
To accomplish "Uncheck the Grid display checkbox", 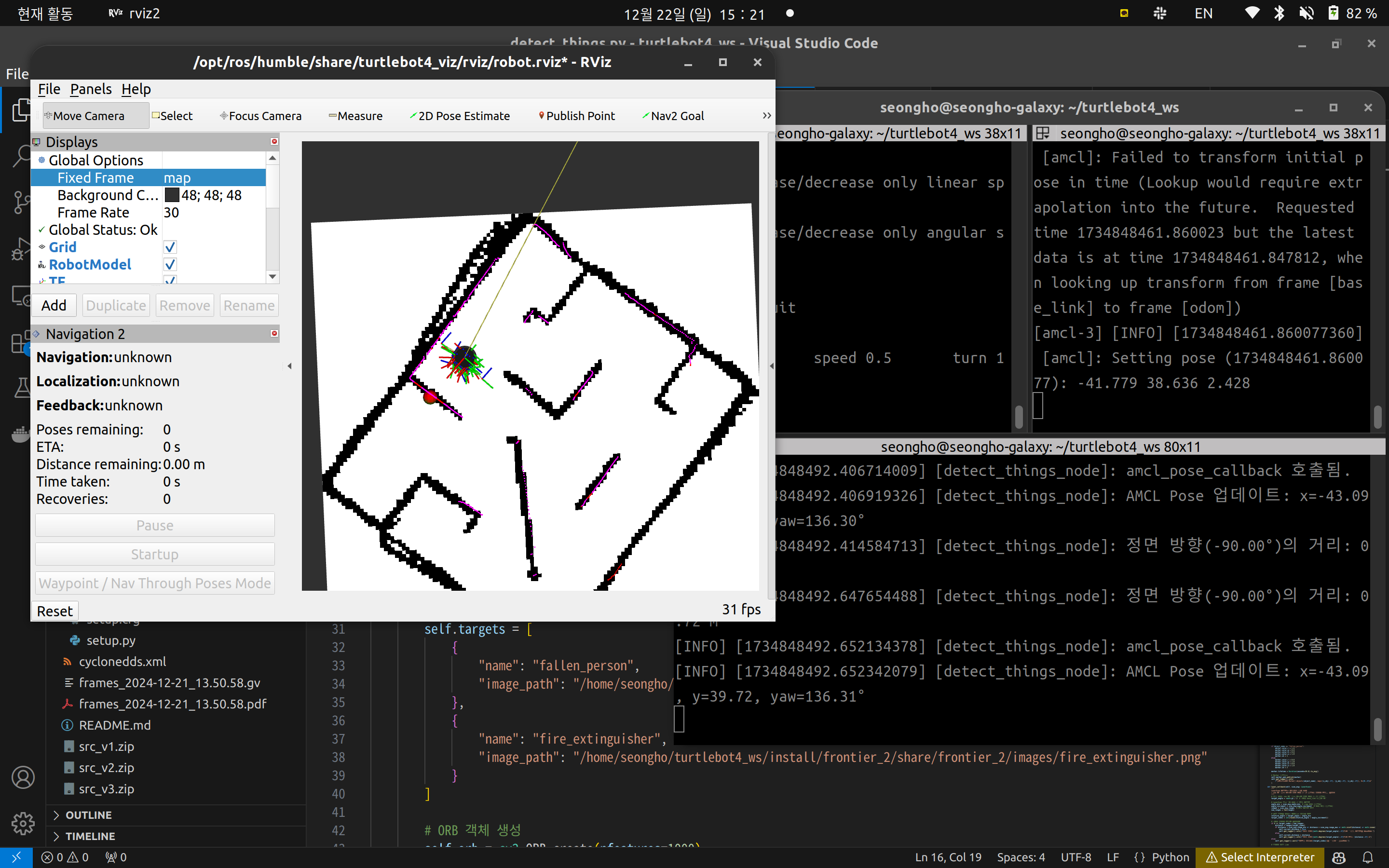I will point(170,247).
